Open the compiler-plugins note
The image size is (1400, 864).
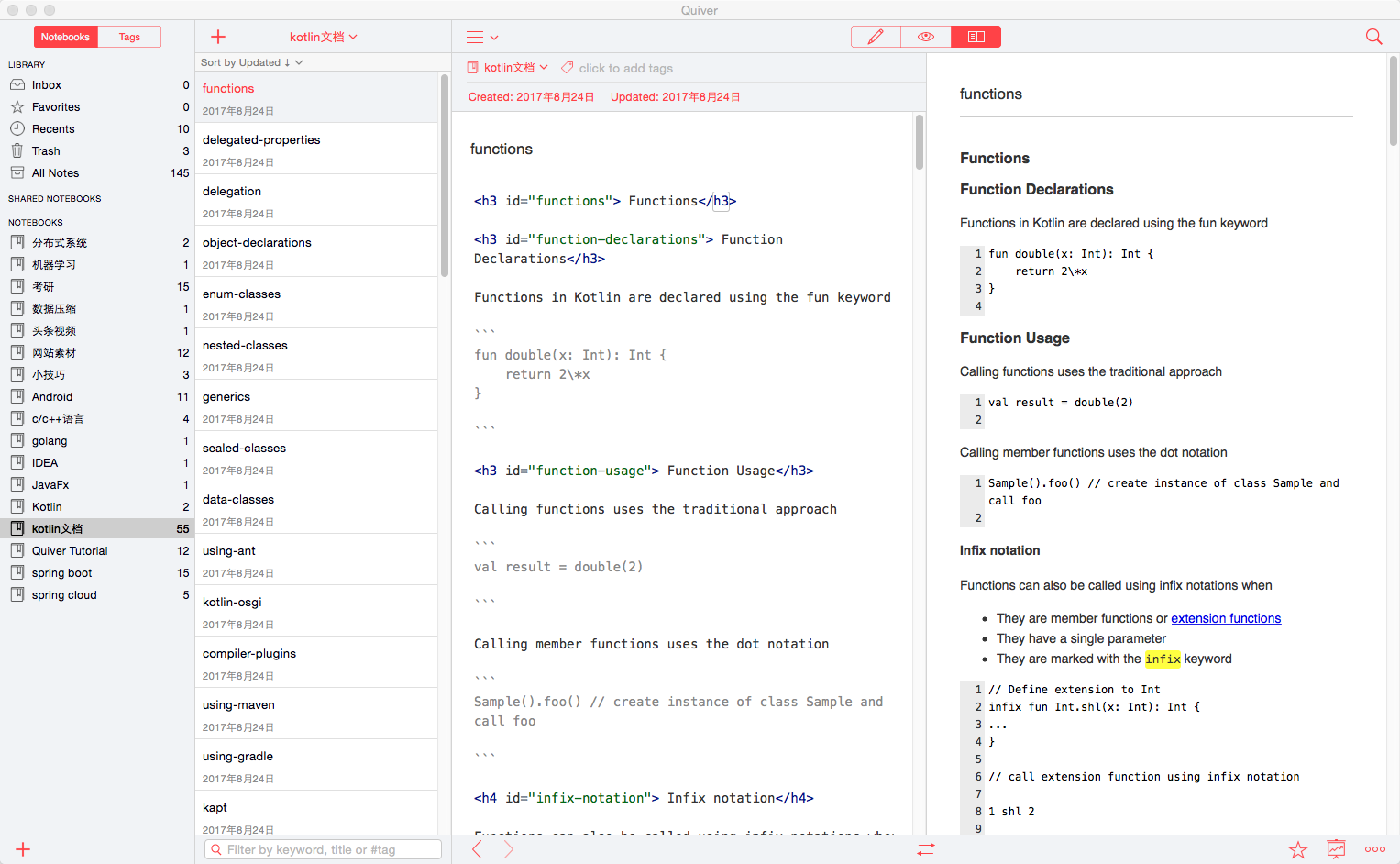[316, 662]
